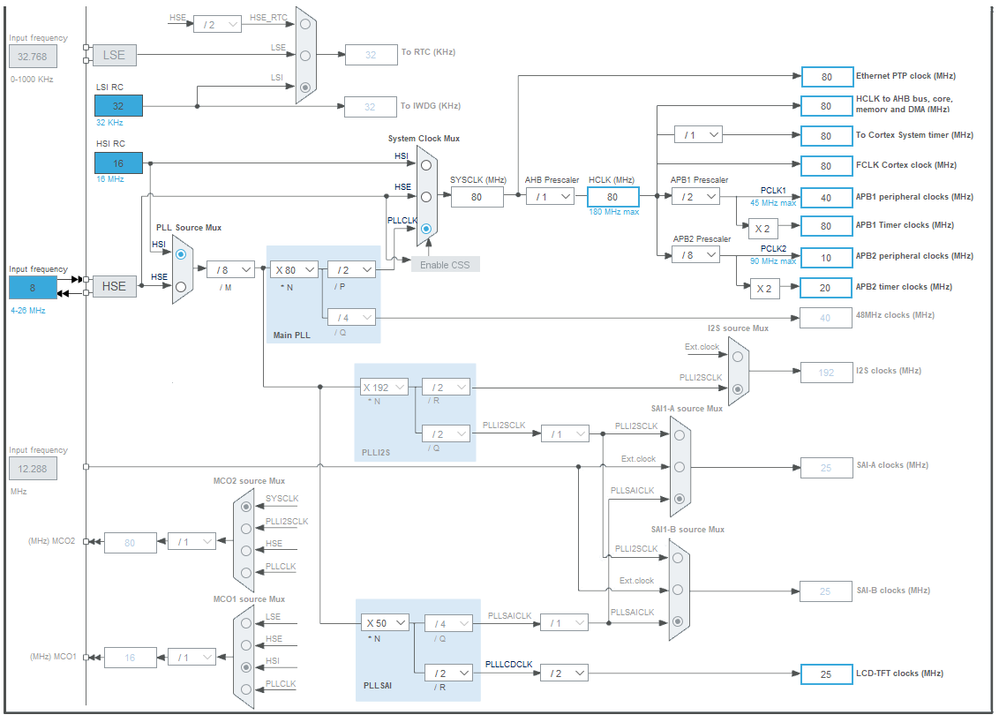This screenshot has width=999, height=716.
Task: Click the 48MHz clocks value field
Action: 826,317
